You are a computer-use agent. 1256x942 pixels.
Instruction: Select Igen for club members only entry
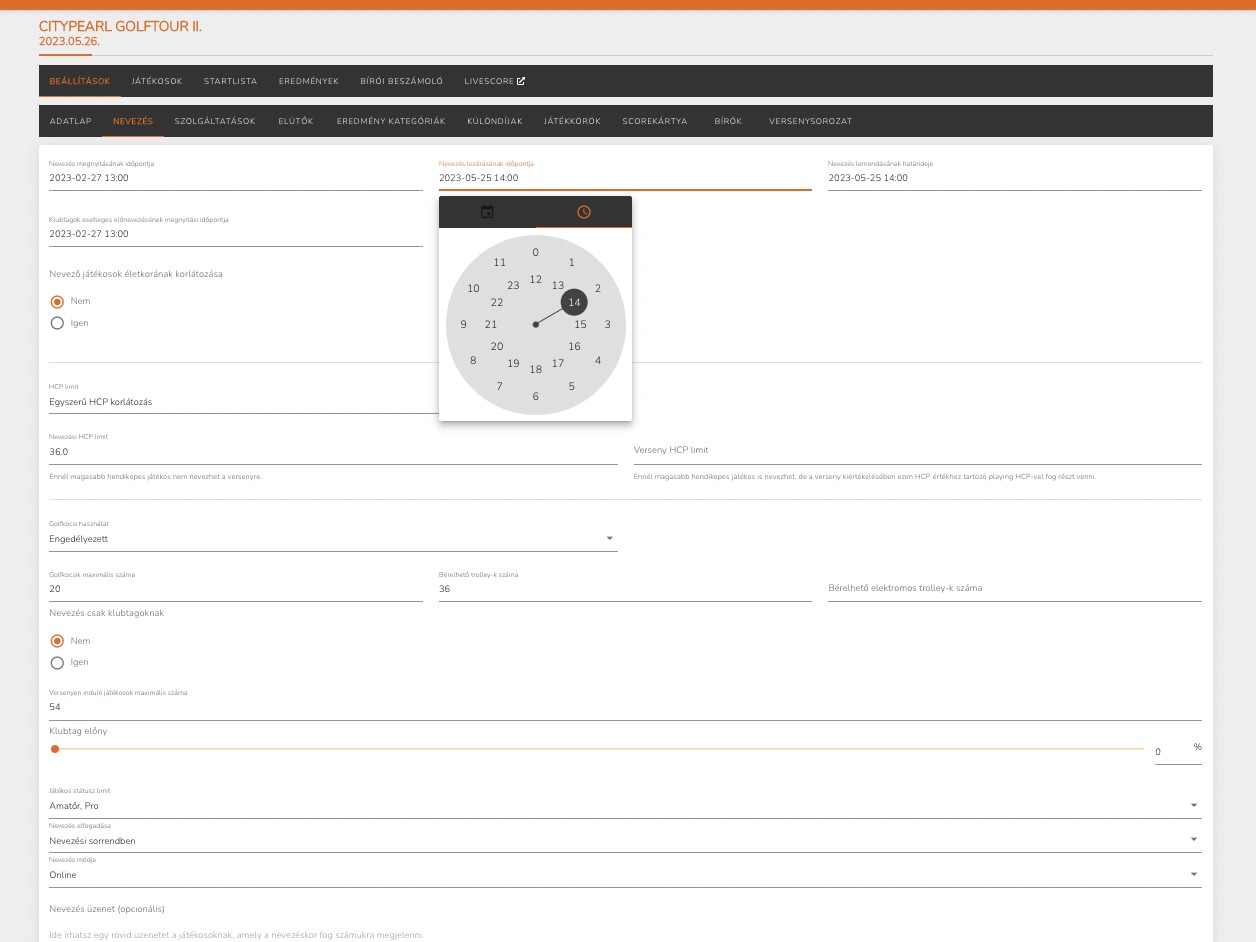point(57,662)
